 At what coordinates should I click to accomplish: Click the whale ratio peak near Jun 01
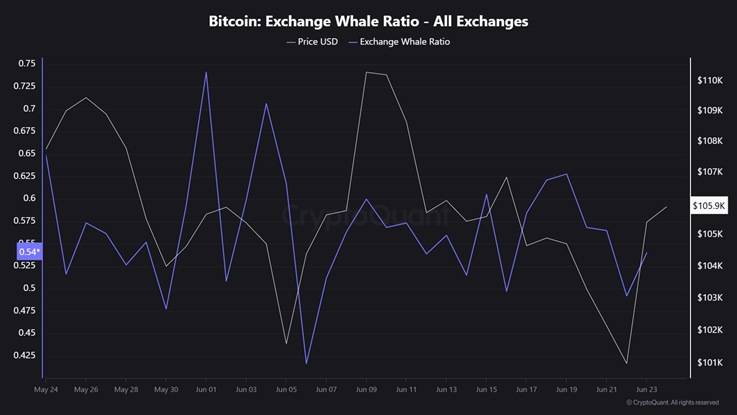point(206,72)
